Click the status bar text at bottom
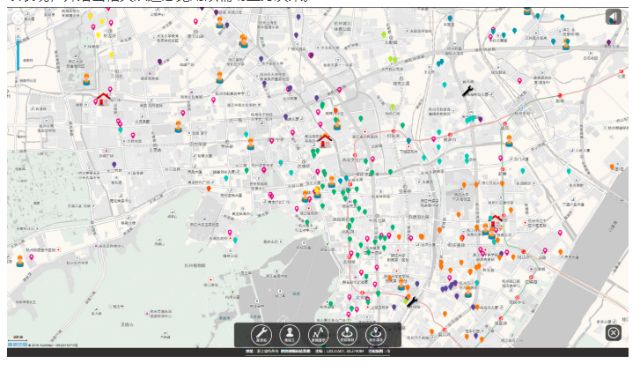 [x=318, y=351]
